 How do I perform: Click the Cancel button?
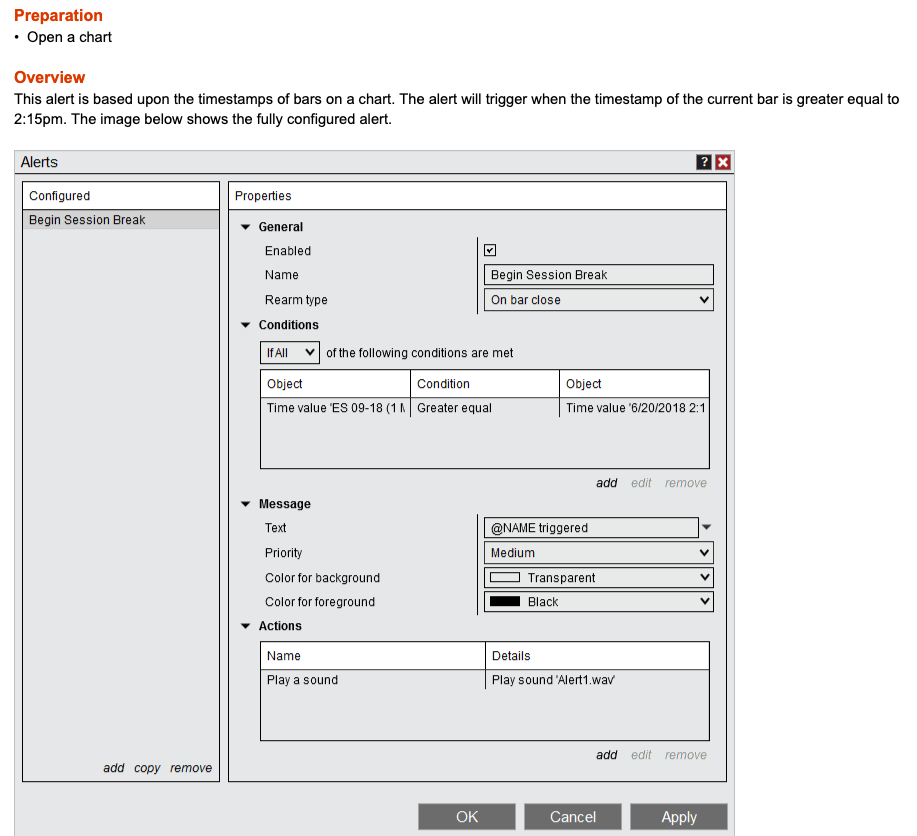[x=573, y=817]
